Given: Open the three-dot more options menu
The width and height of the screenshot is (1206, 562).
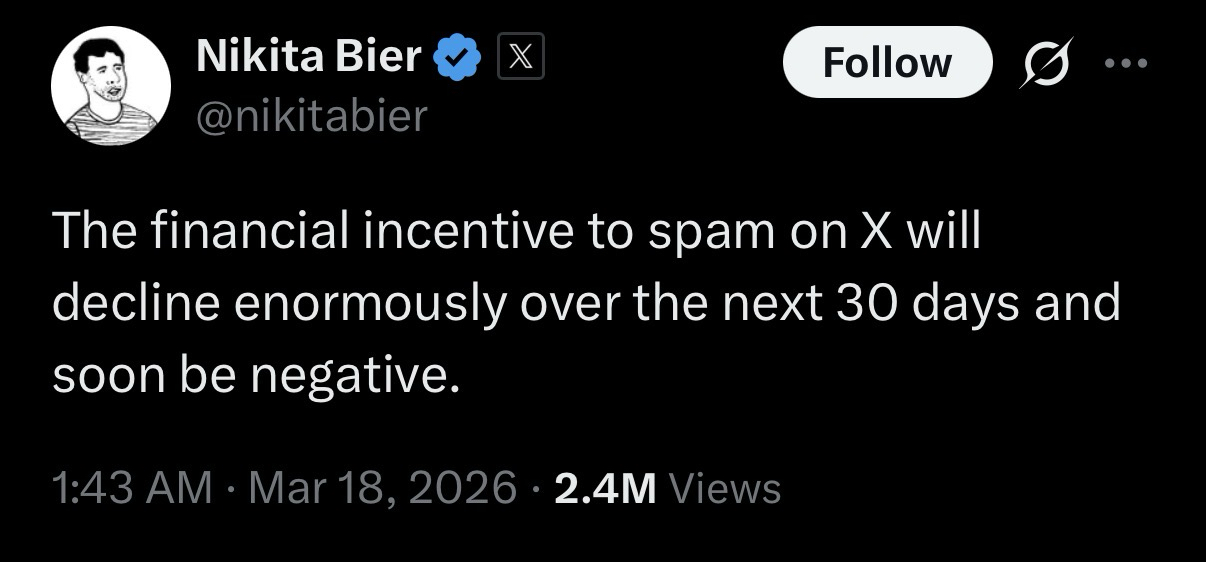Looking at the screenshot, I should coord(1128,64).
